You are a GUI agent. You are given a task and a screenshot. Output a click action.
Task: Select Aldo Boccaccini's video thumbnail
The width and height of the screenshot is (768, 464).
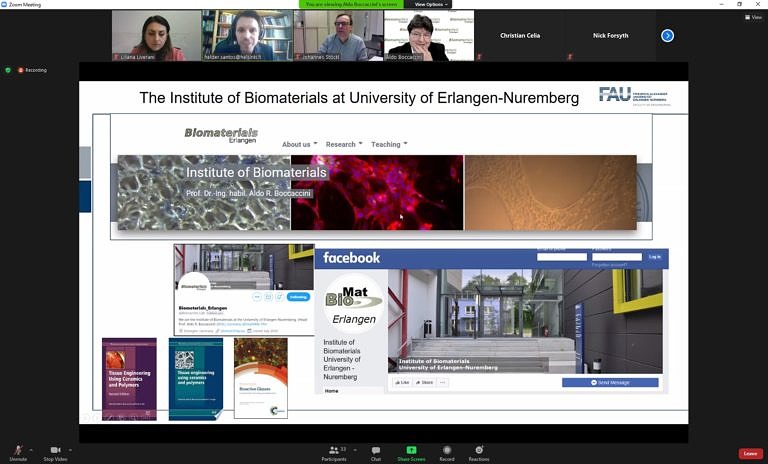[x=429, y=36]
